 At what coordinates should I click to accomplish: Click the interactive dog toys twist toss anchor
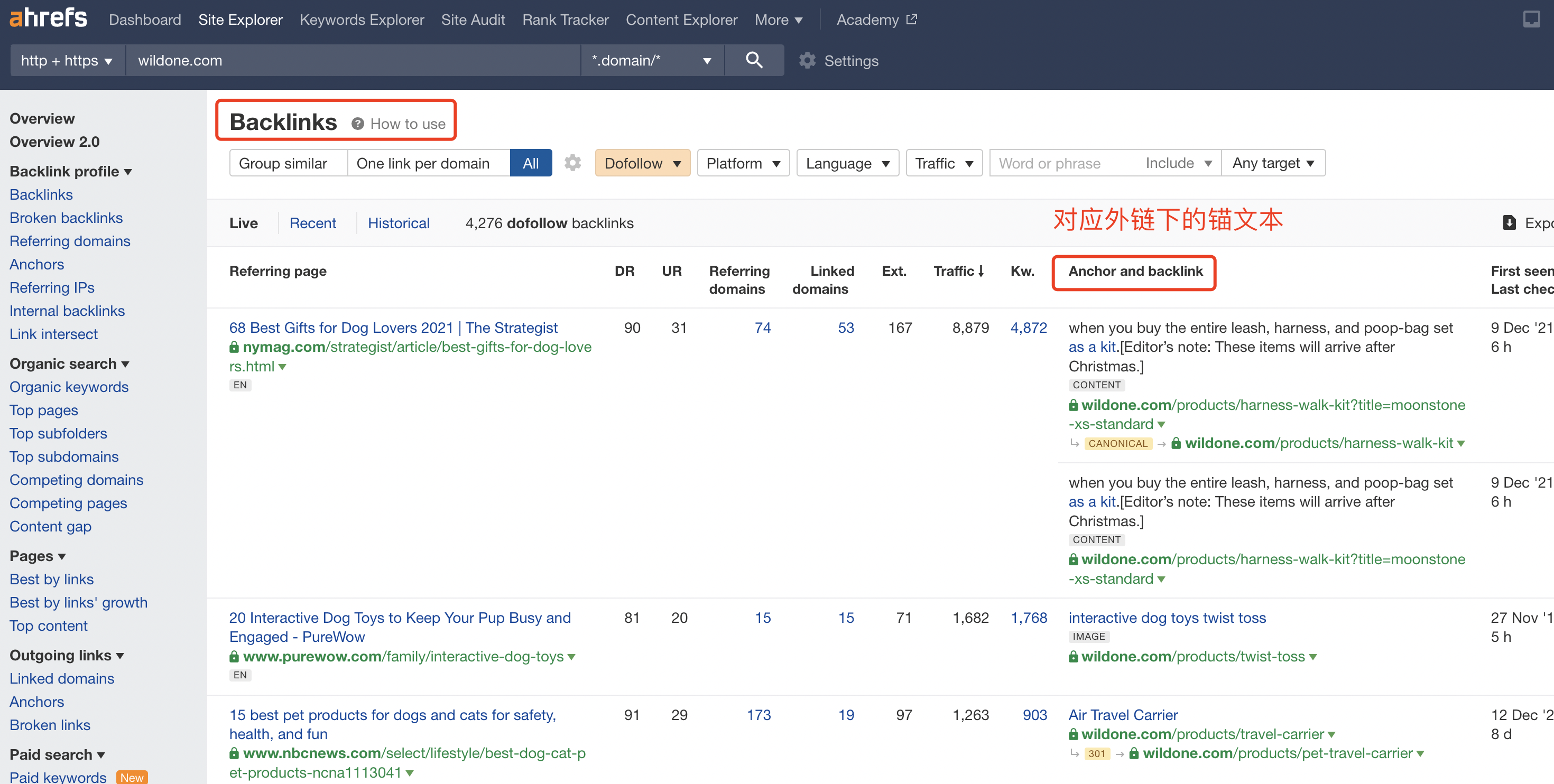1167,618
